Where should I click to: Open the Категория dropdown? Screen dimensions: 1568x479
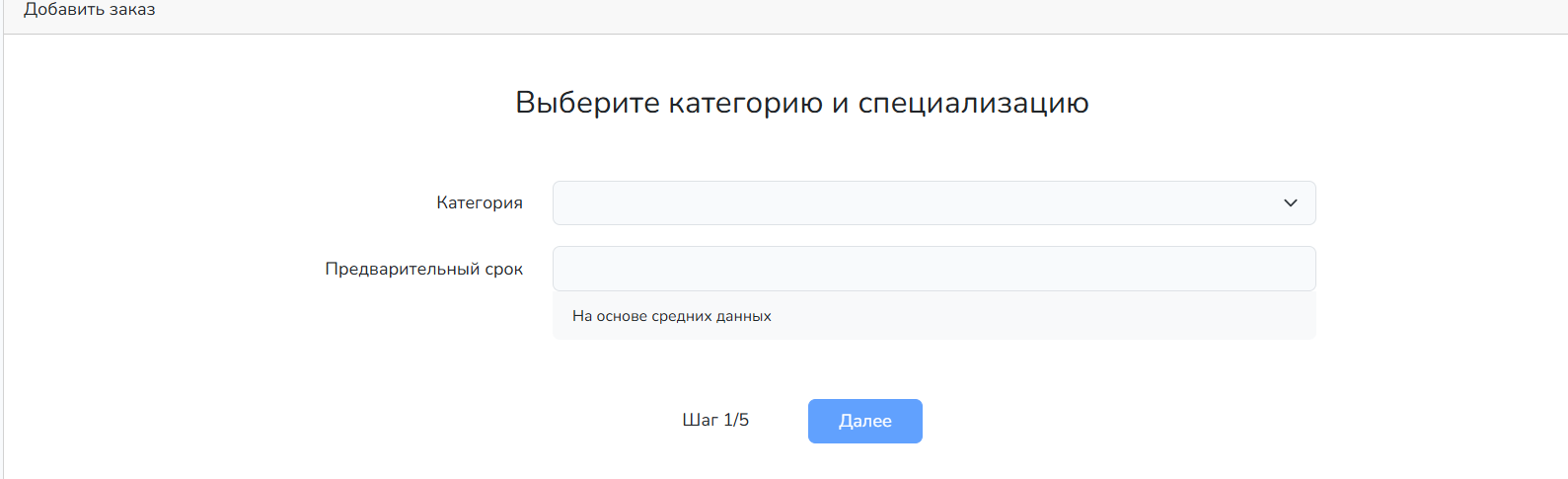[x=933, y=202]
